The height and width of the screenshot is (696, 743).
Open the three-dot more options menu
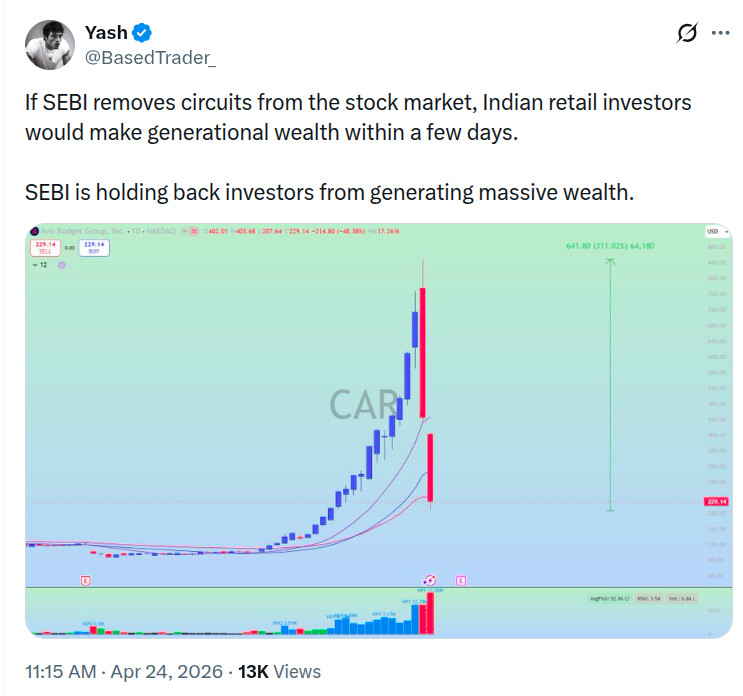(x=720, y=33)
